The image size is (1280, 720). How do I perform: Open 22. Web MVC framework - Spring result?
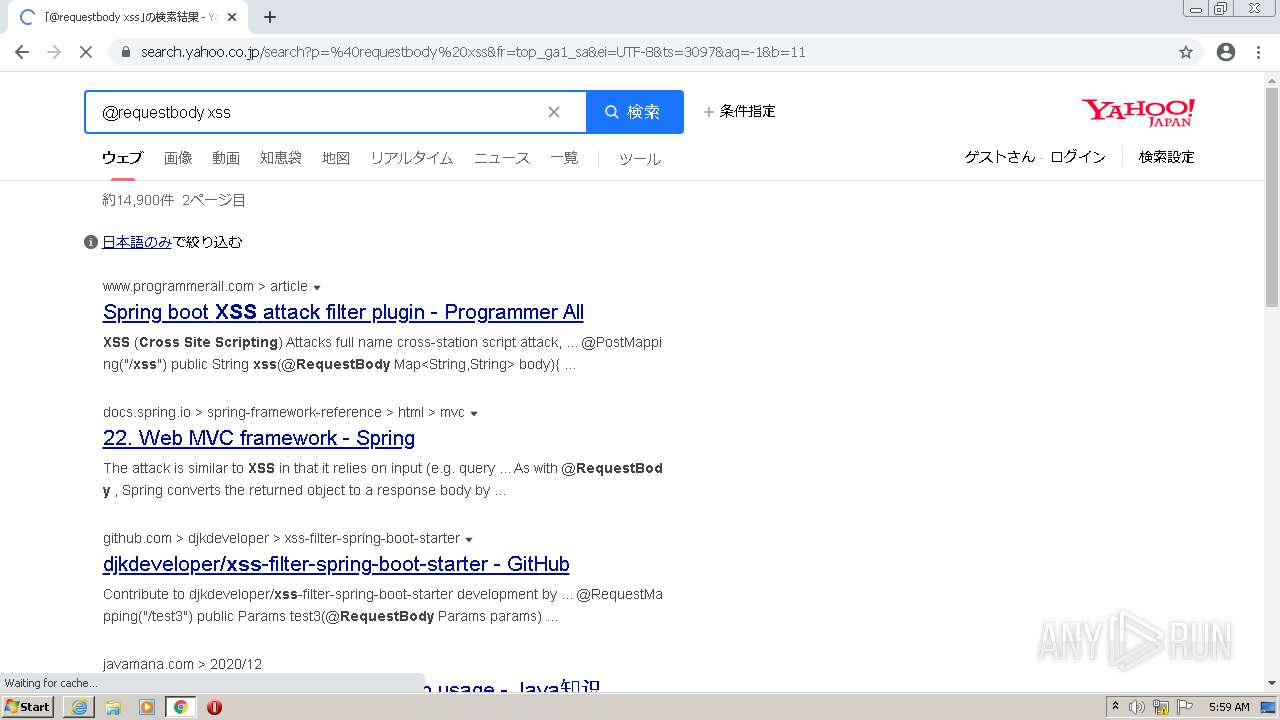(259, 438)
